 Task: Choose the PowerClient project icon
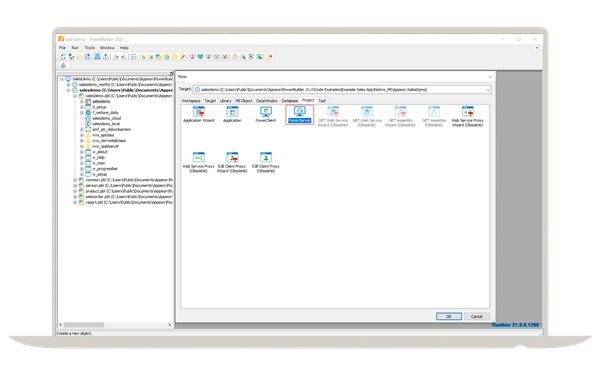coord(266,115)
